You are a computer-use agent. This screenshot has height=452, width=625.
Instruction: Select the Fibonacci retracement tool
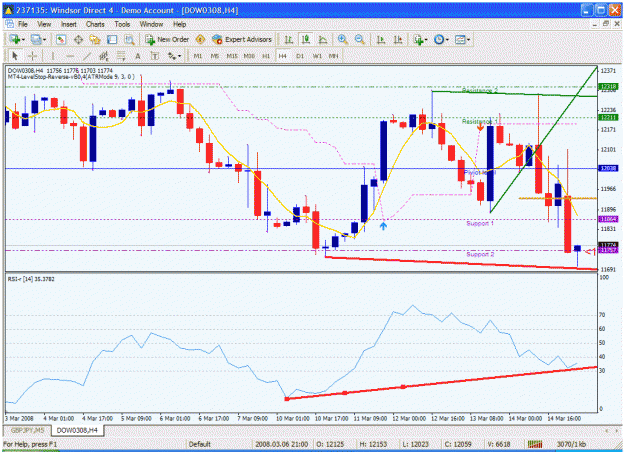121,56
